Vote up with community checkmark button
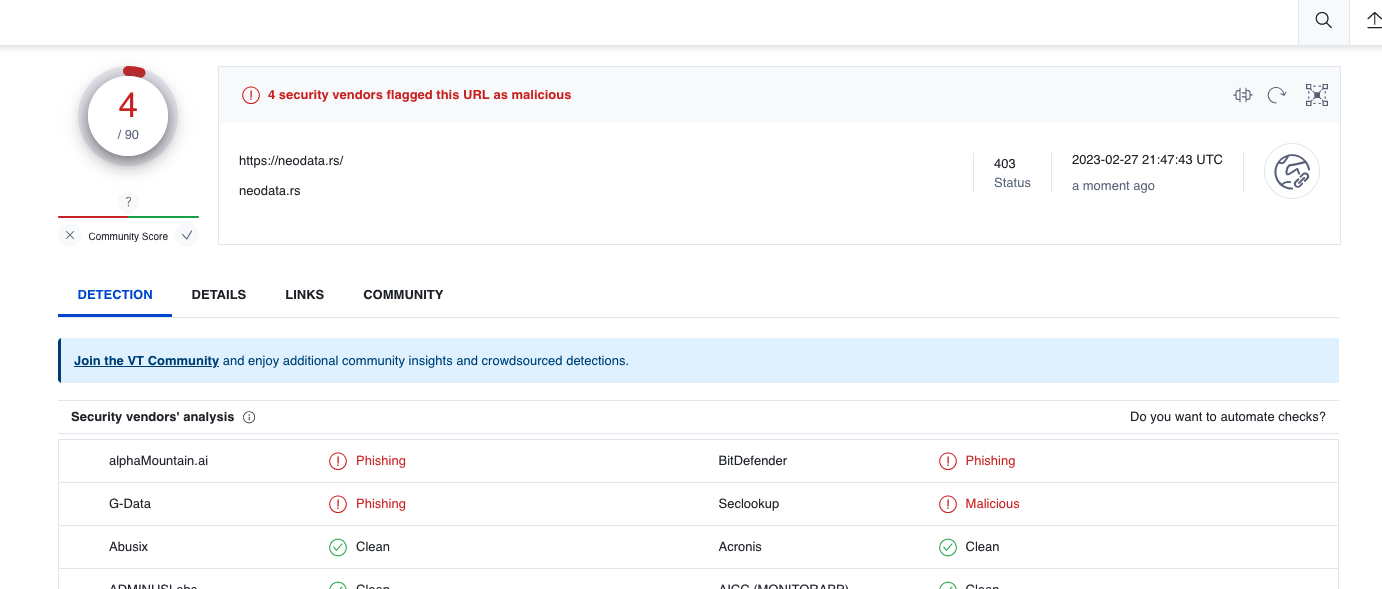 [x=187, y=236]
